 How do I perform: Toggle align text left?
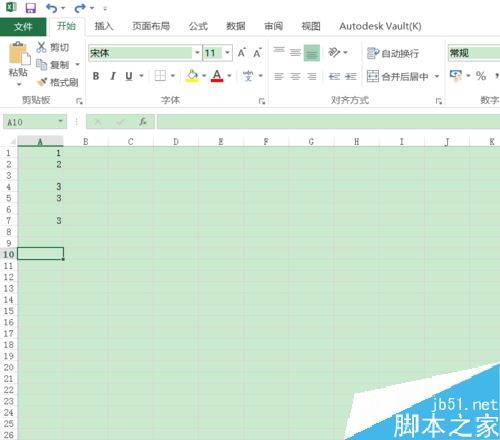pos(279,77)
